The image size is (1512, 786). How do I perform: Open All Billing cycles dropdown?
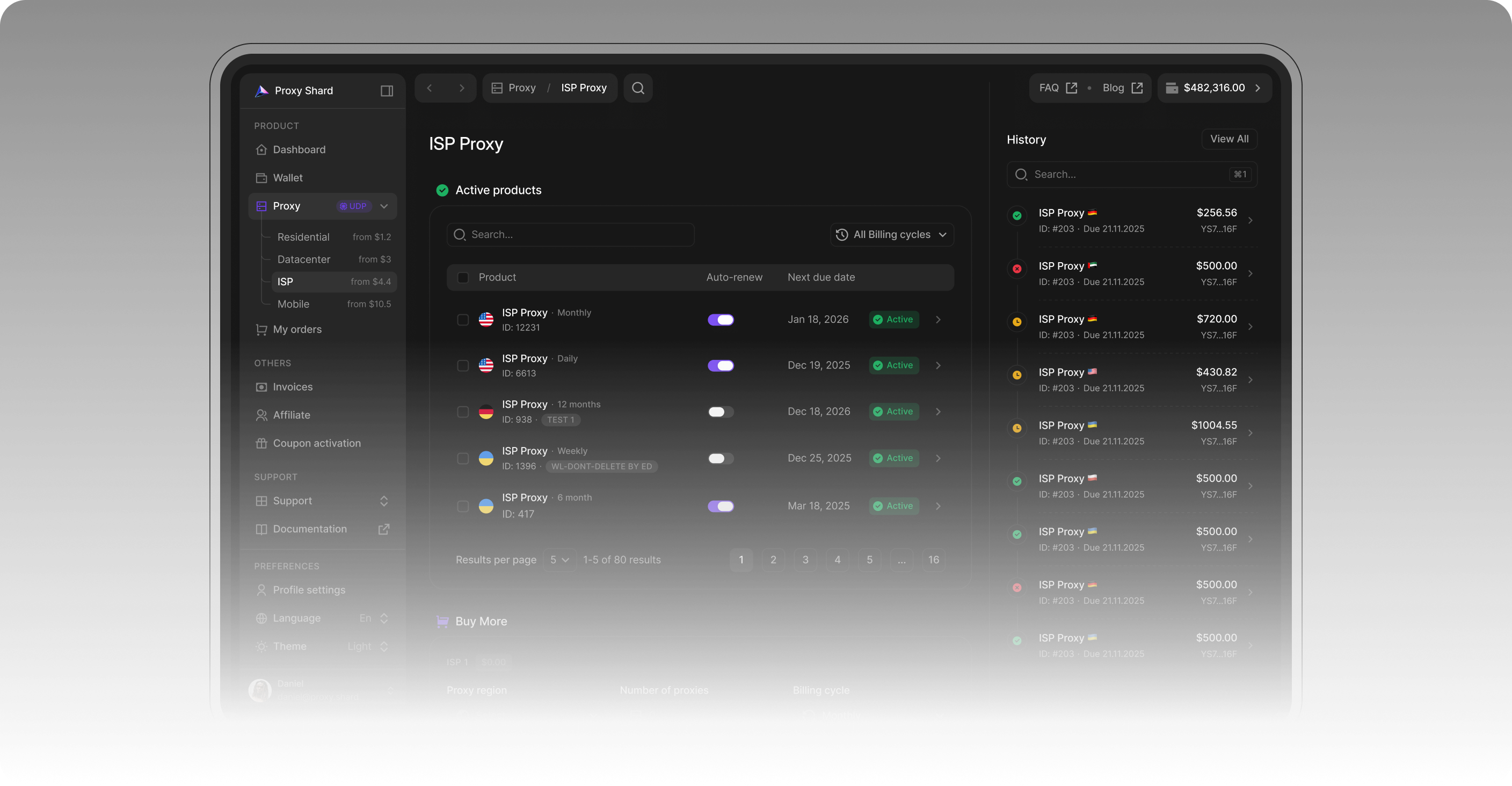click(x=892, y=234)
